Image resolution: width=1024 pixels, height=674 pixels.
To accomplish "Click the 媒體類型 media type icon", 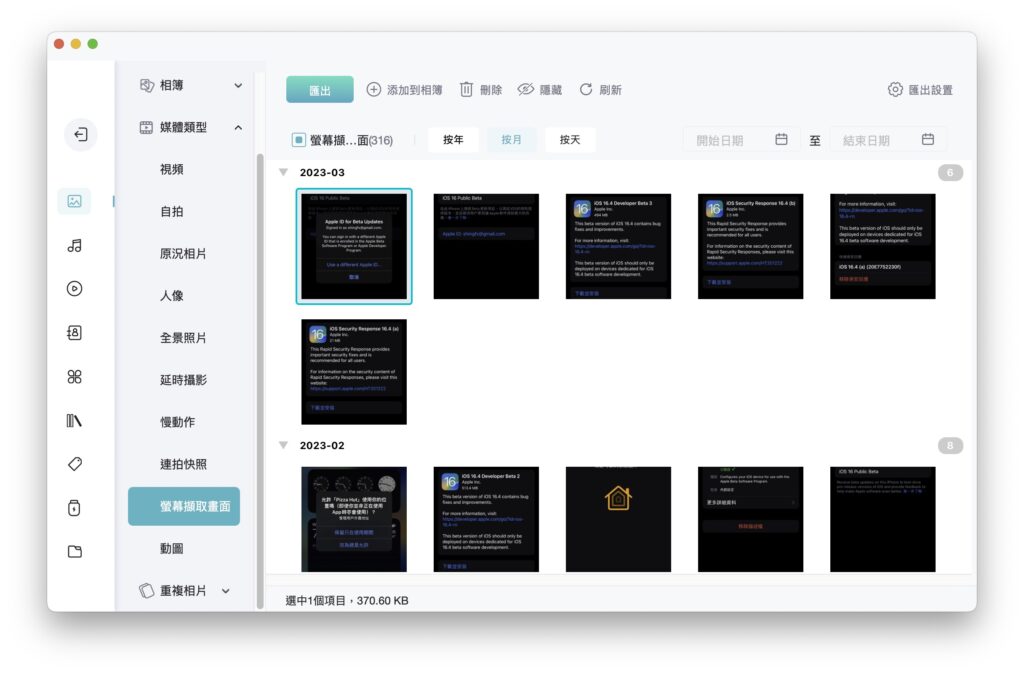I will click(146, 127).
